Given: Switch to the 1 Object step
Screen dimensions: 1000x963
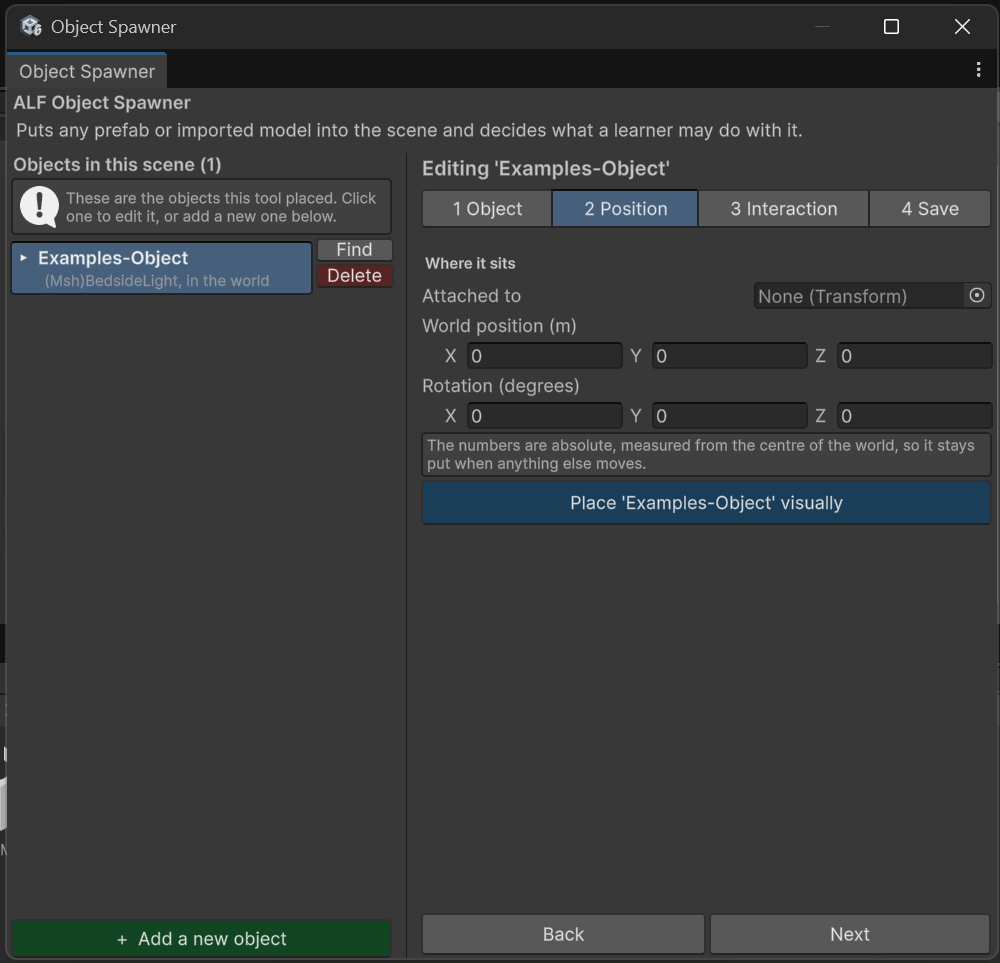Looking at the screenshot, I should (487, 209).
